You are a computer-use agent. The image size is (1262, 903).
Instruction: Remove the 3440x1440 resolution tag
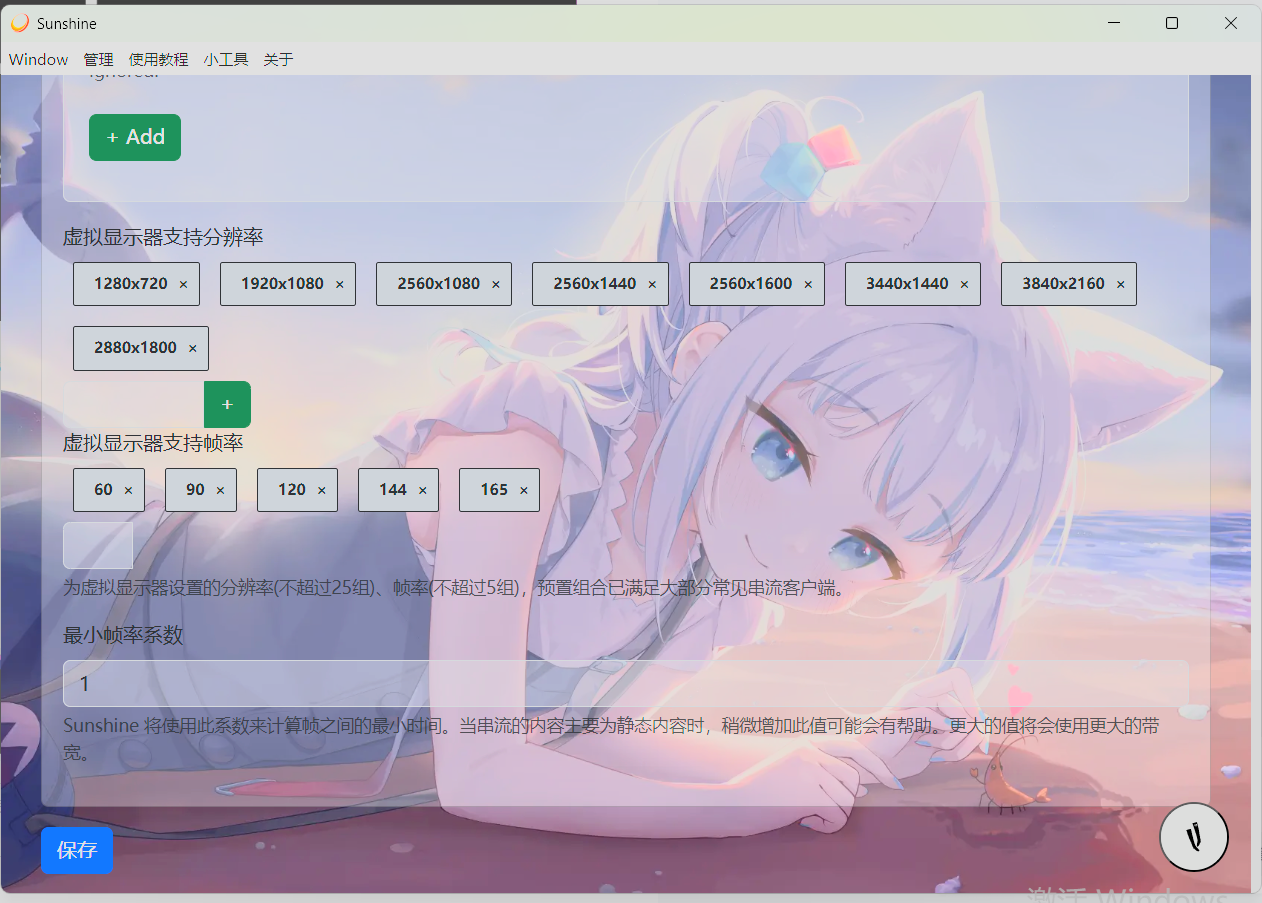[964, 285]
